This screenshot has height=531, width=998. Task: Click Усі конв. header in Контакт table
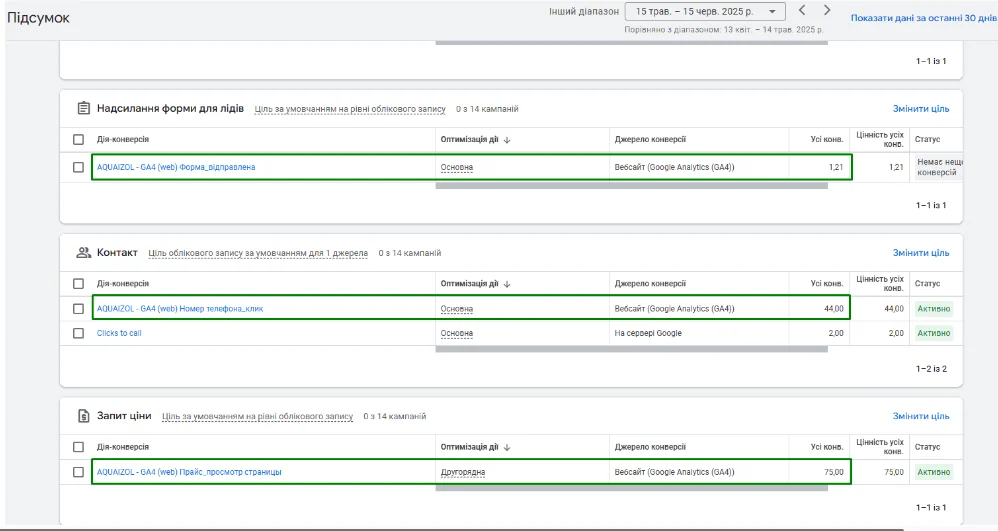pos(827,283)
